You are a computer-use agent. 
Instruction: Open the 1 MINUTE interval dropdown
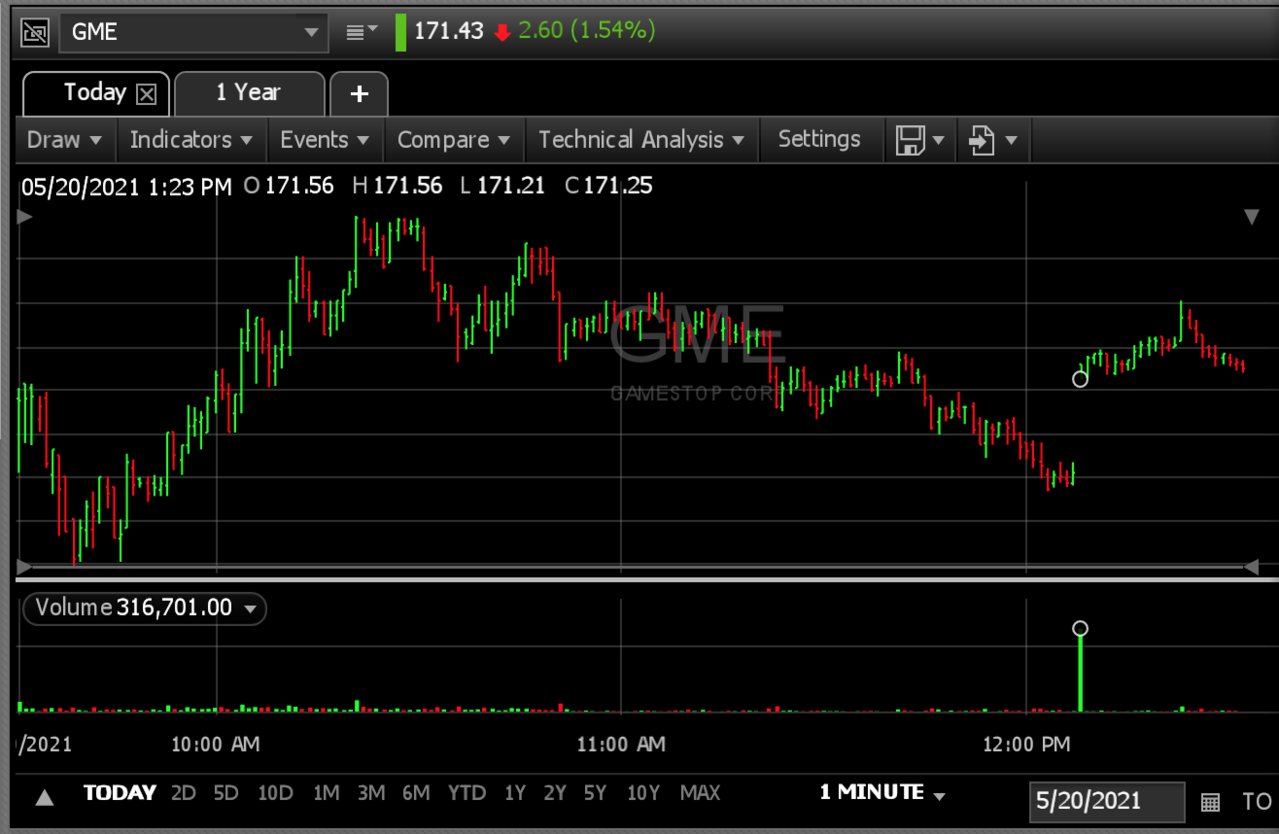pos(883,793)
